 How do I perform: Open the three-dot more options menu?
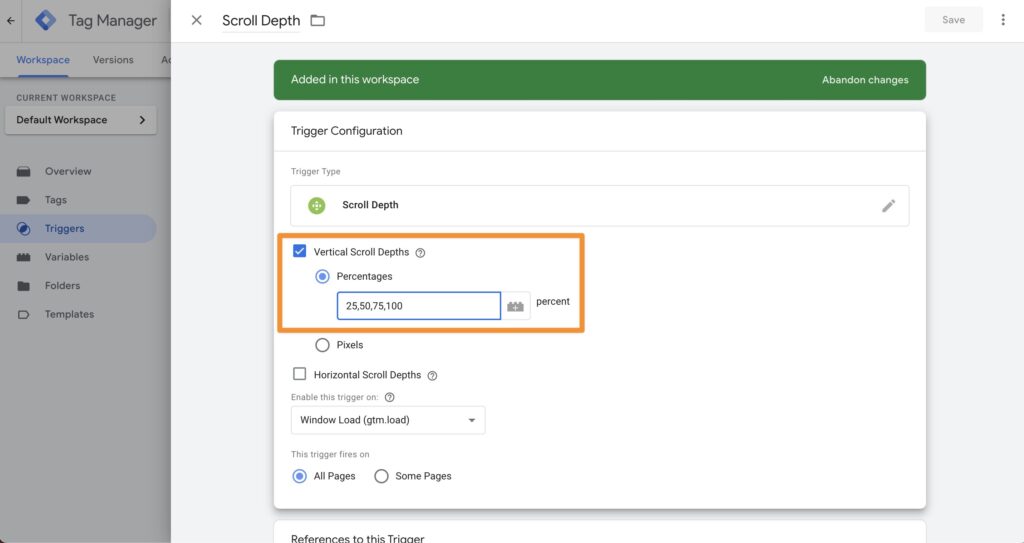[1003, 20]
